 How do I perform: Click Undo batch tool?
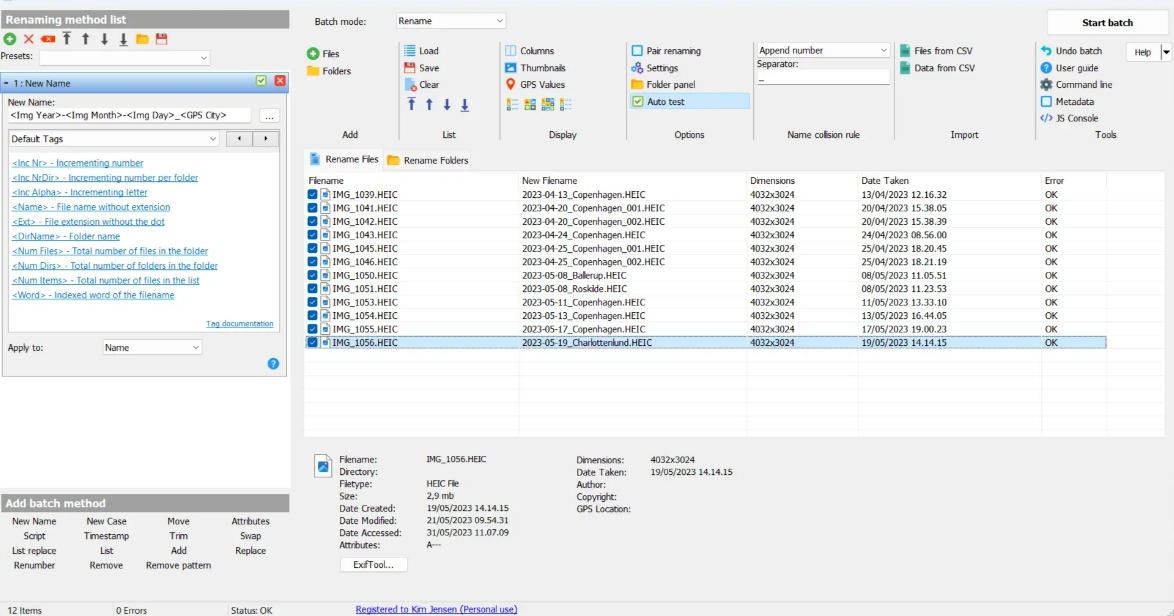pos(1071,51)
